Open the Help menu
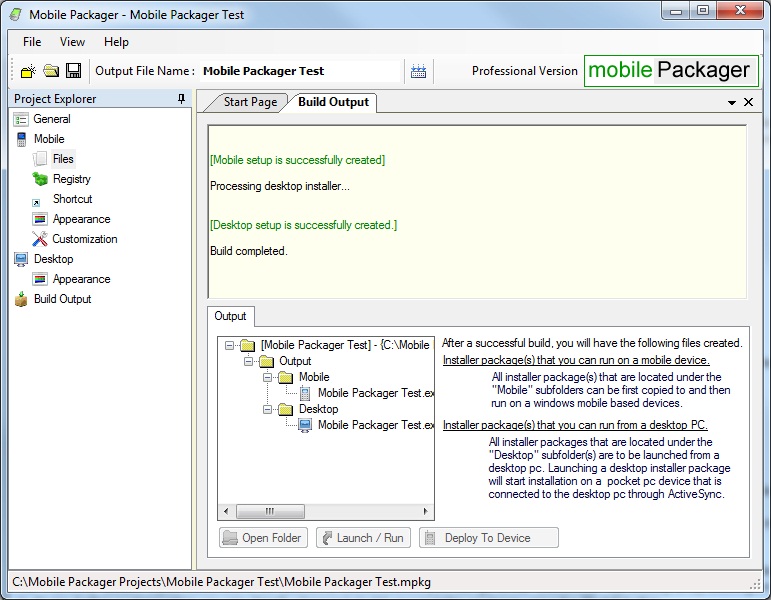This screenshot has width=771, height=600. 116,42
